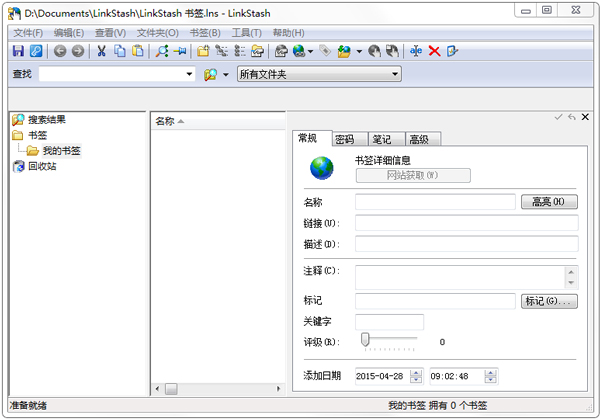Screen dimensions: 600x420
Task: Click the earth globe bookmark icon
Action: point(321,168)
